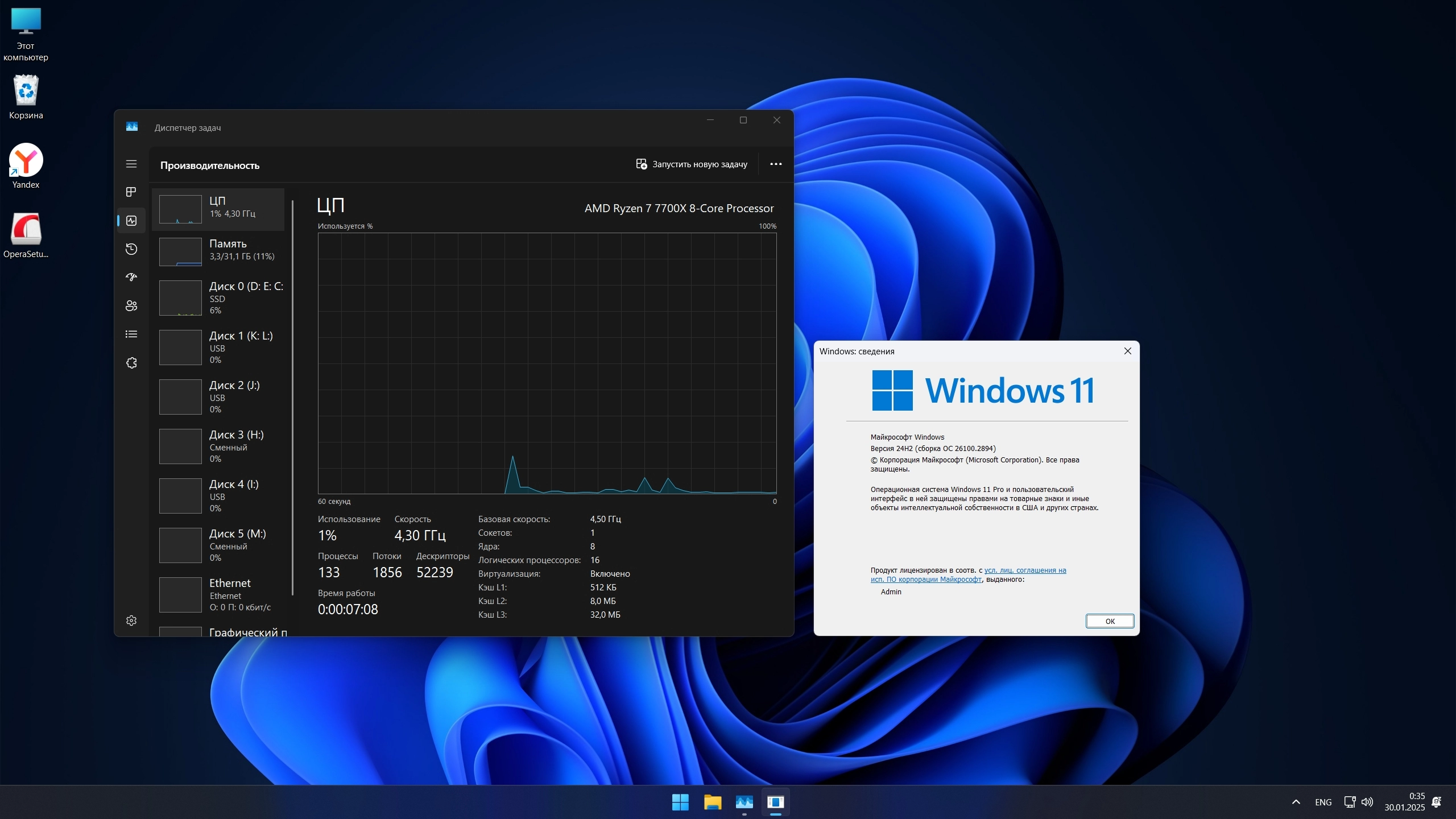Open the three-dots more options menu
The height and width of the screenshot is (819, 1456).
click(776, 164)
